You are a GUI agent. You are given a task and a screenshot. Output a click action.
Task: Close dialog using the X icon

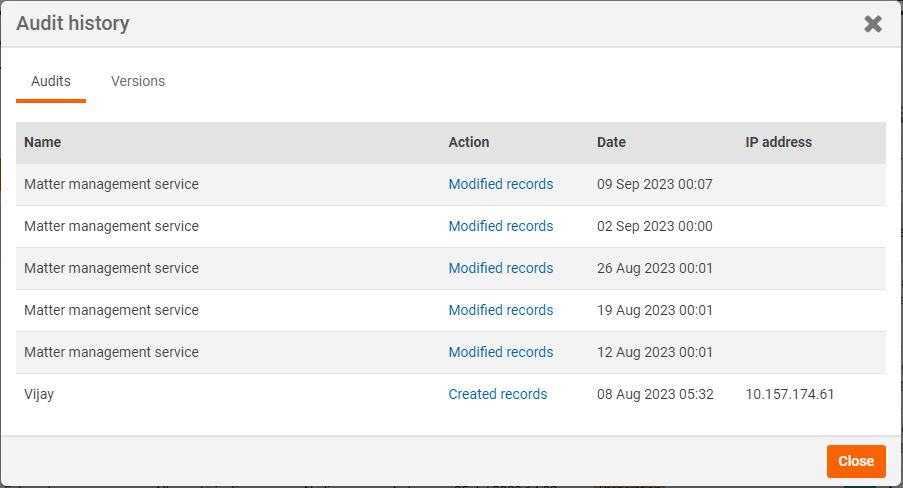pyautogui.click(x=873, y=24)
